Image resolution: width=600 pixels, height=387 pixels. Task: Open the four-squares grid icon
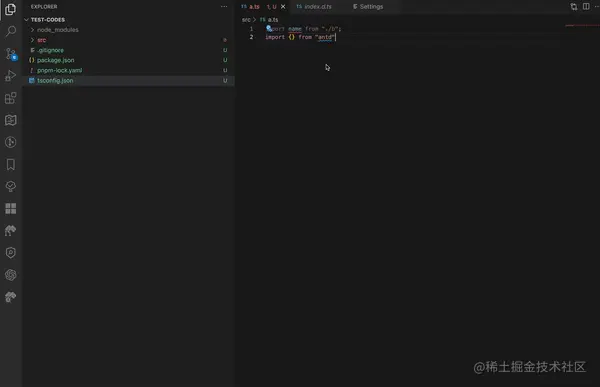pos(11,209)
